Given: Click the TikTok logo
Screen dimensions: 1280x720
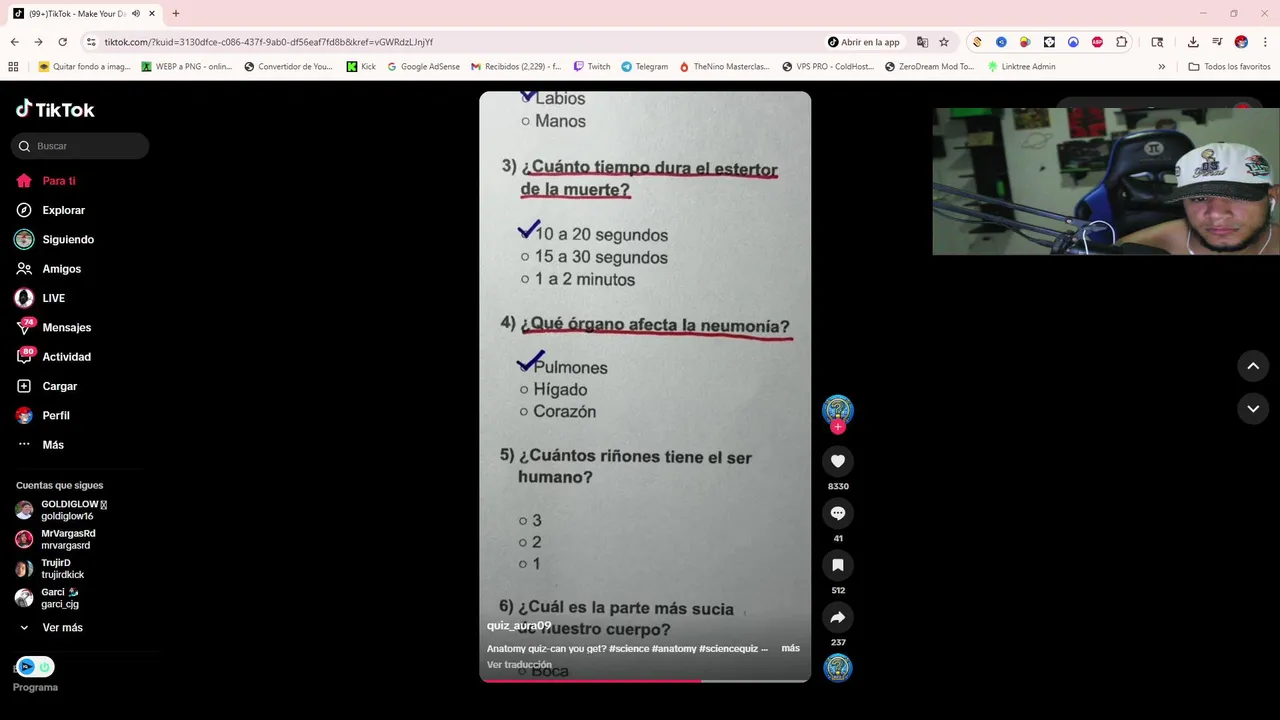Looking at the screenshot, I should [x=55, y=109].
